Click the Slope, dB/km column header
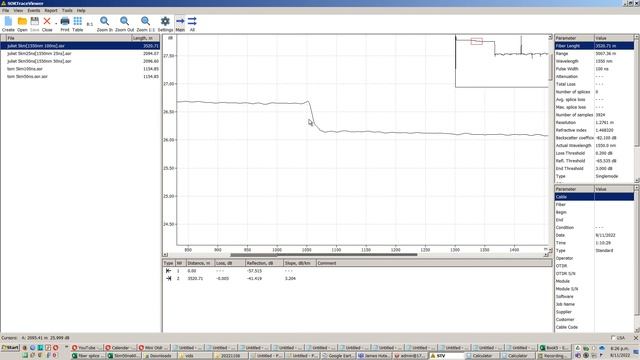 point(300,263)
